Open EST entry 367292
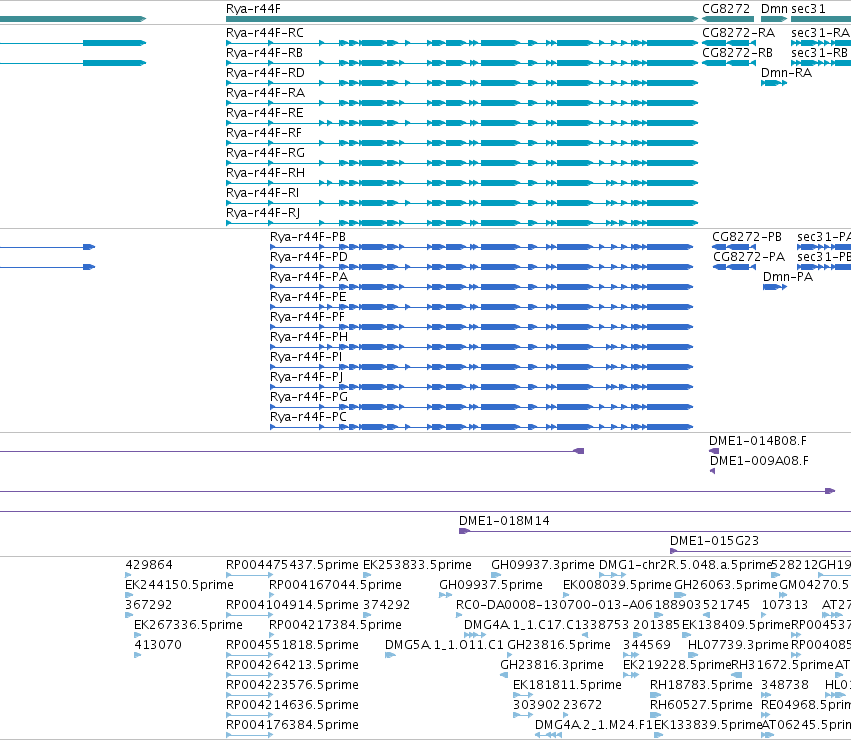Image resolution: width=851 pixels, height=740 pixels. tap(149, 605)
